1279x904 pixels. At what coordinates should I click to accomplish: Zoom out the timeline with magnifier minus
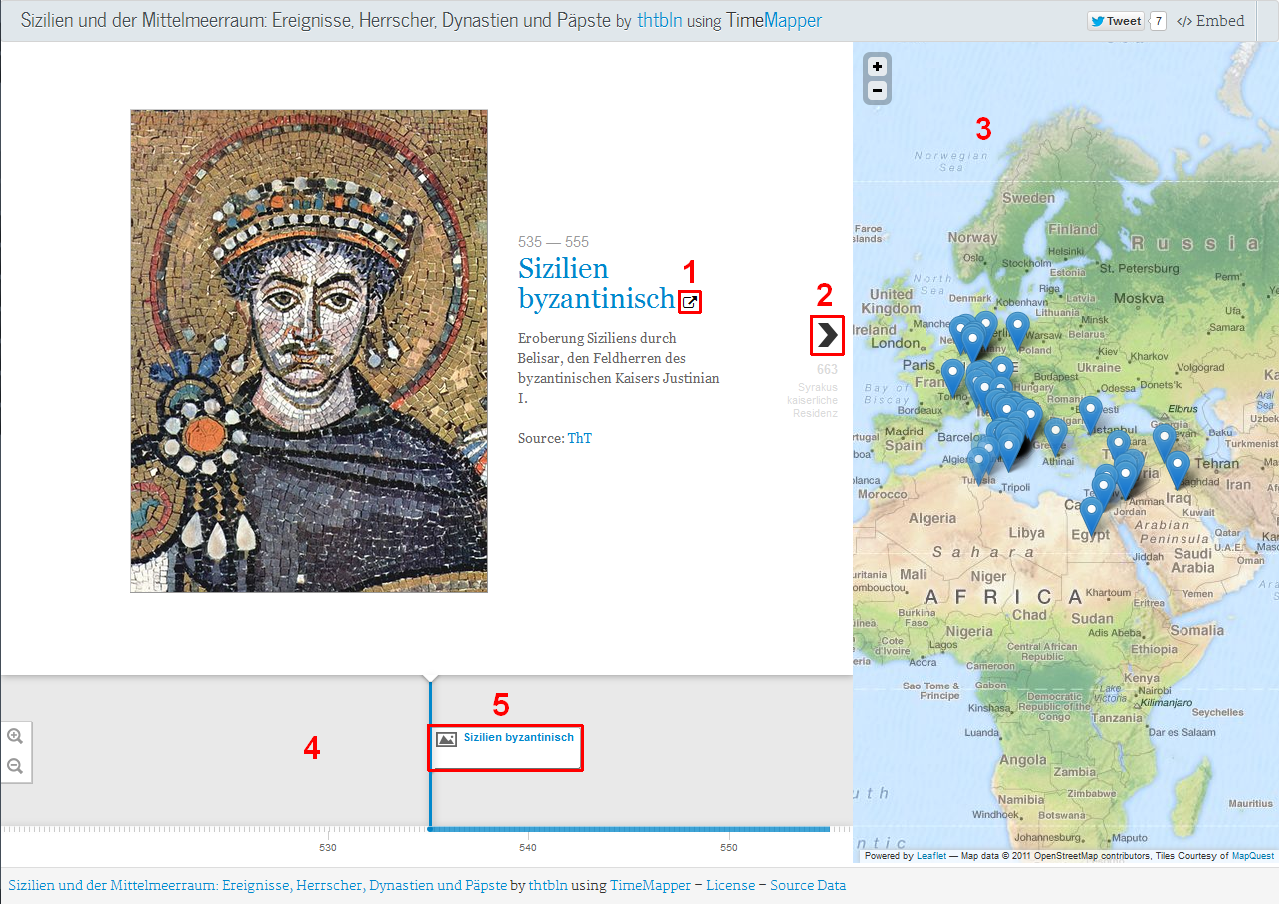click(15, 767)
